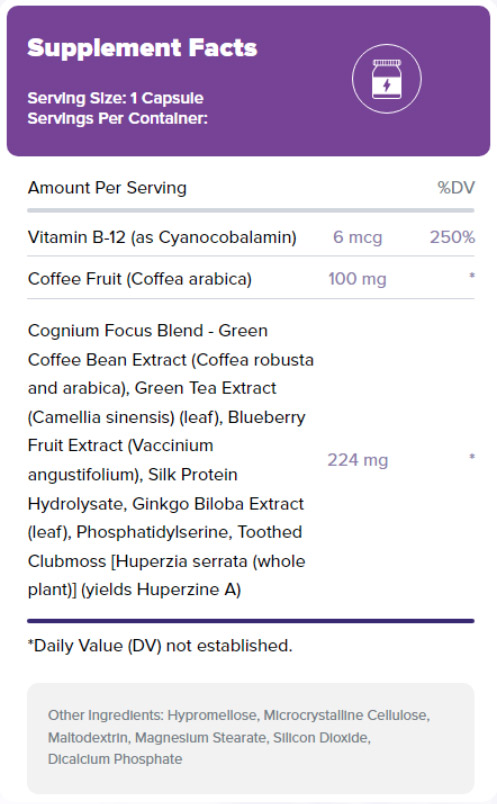Click the asterisk beside Coffee Fruit
Viewport: 497px width, 804px height.
pyautogui.click(x=472, y=276)
